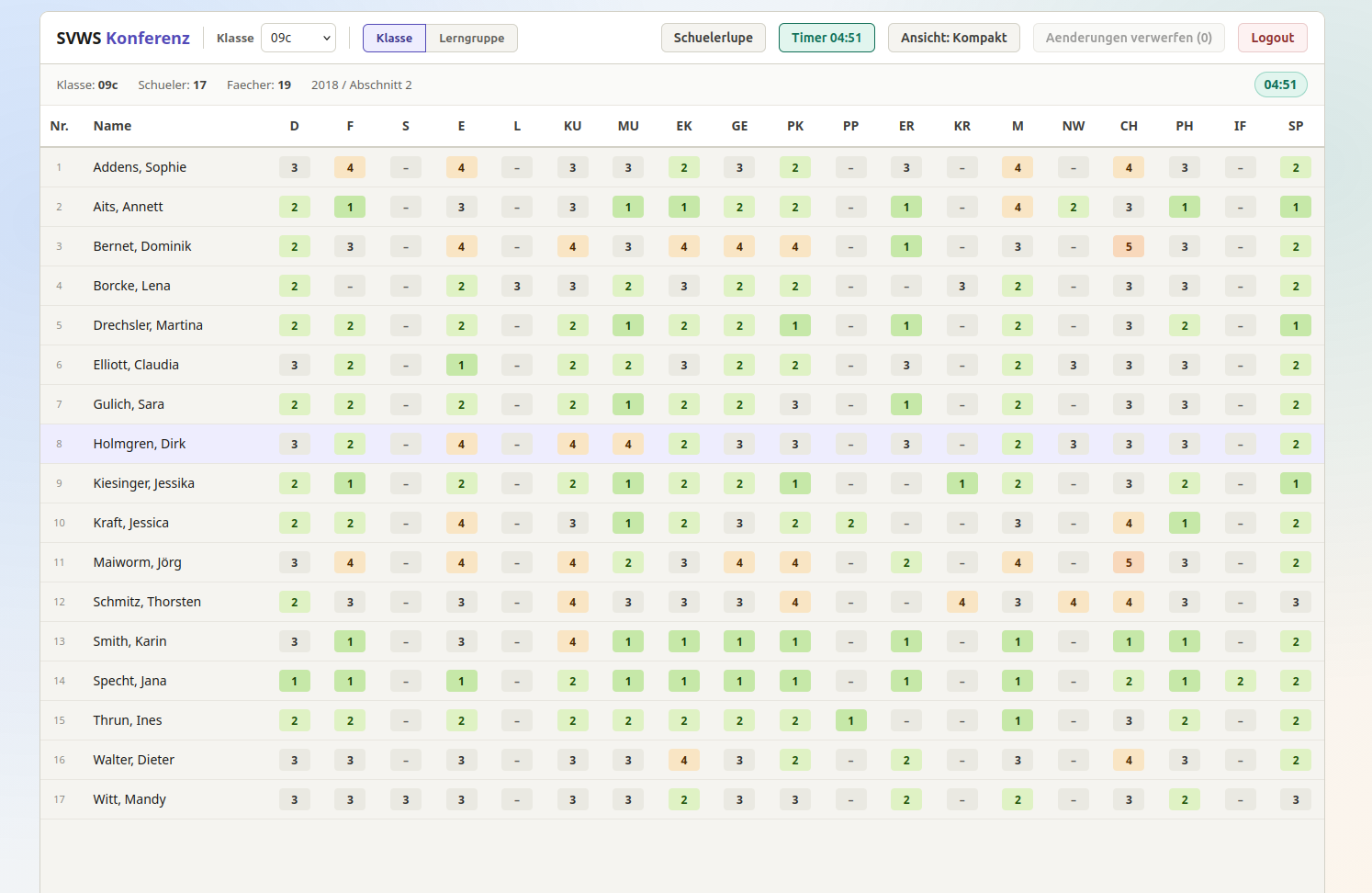Viewport: 1372px width, 893px height.
Task: Click the Logout button
Action: 1272,38
